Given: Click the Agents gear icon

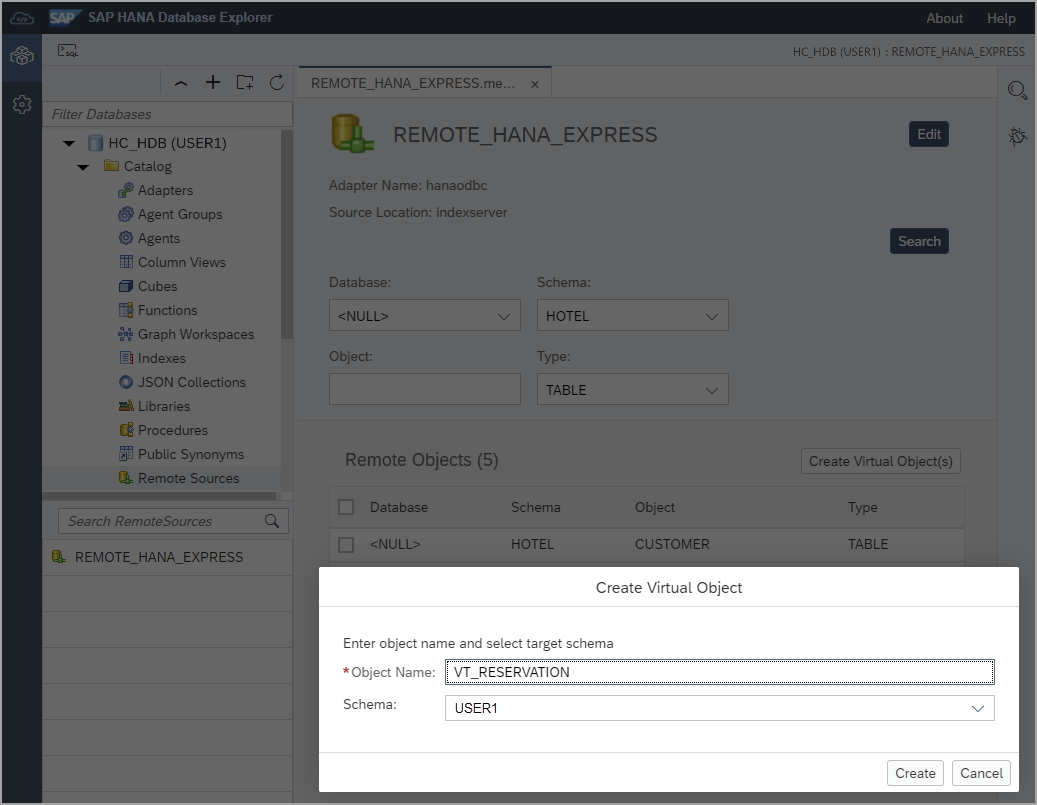Looking at the screenshot, I should tap(126, 238).
